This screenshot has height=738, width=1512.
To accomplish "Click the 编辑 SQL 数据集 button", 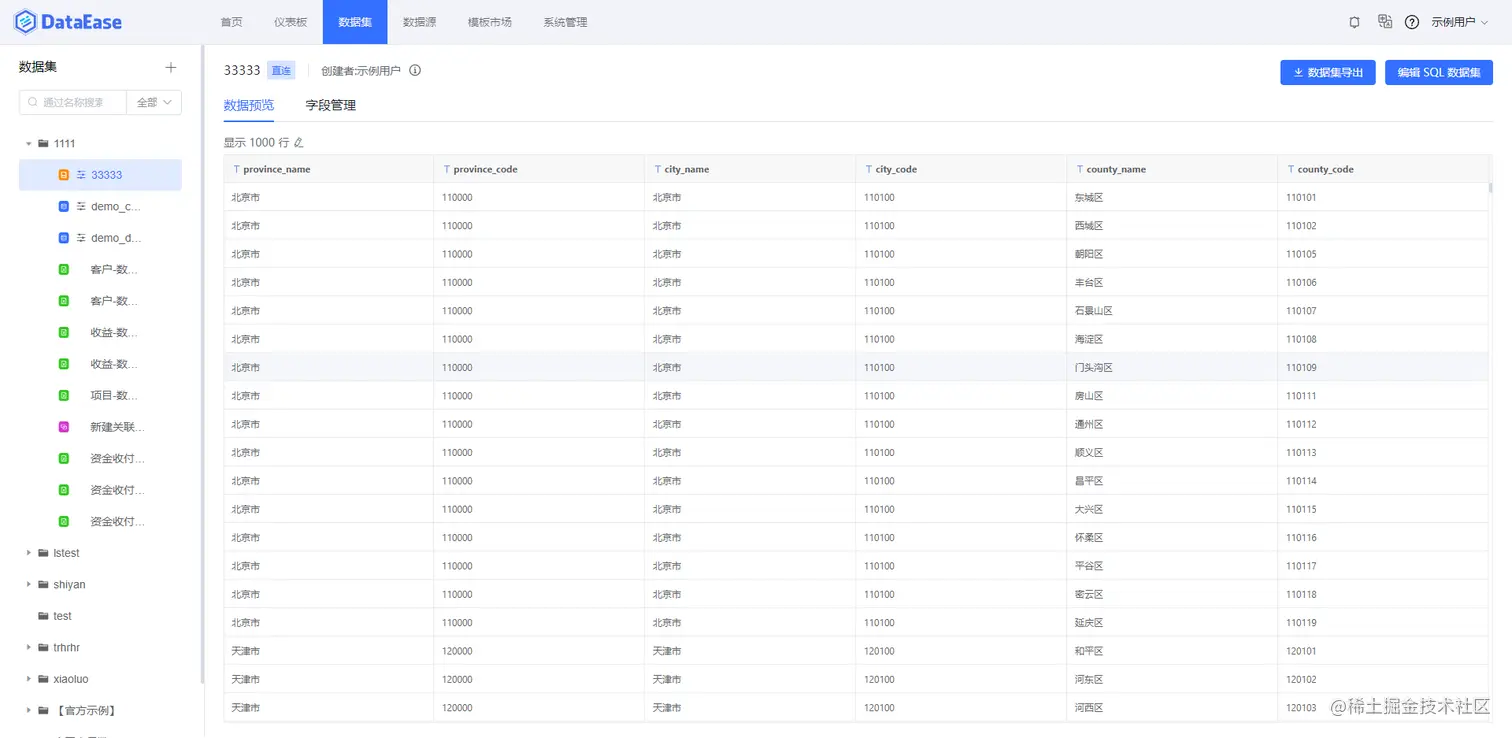I will tap(1439, 72).
